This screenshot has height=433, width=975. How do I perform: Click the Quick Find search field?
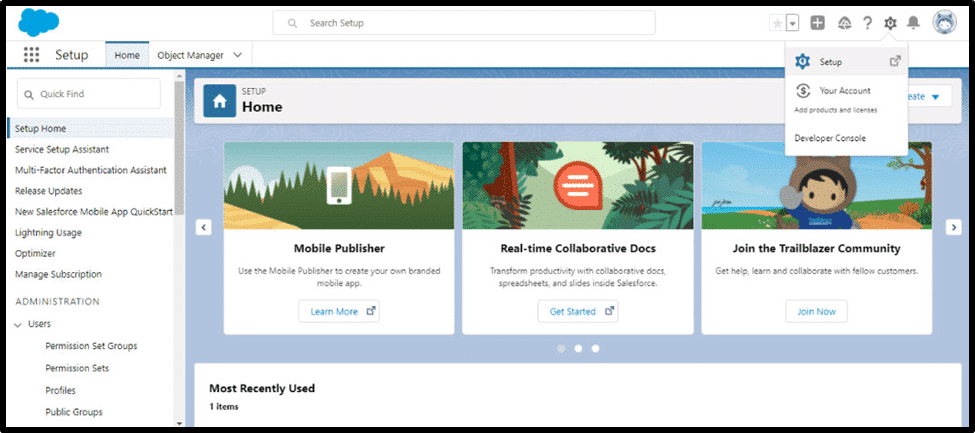[x=90, y=93]
